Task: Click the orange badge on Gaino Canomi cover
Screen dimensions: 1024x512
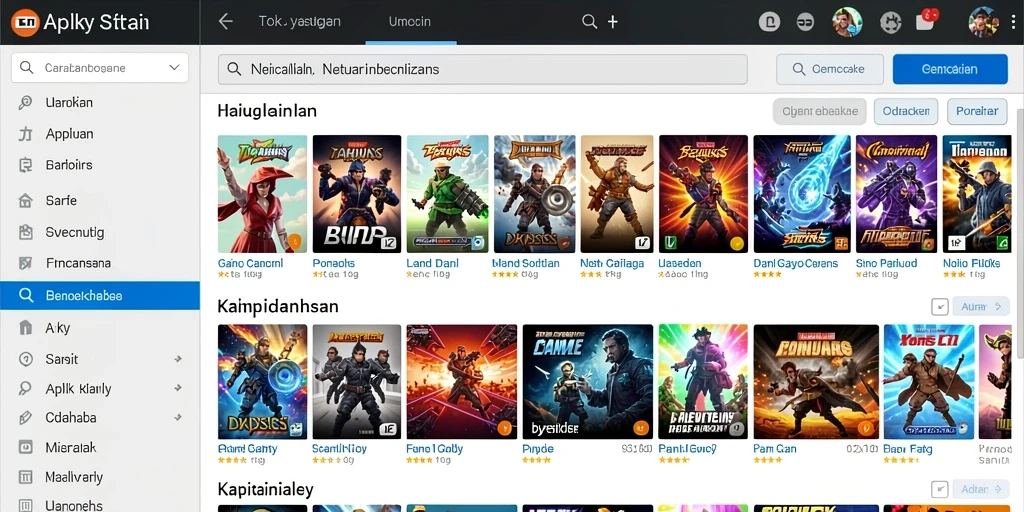Action: [295, 242]
